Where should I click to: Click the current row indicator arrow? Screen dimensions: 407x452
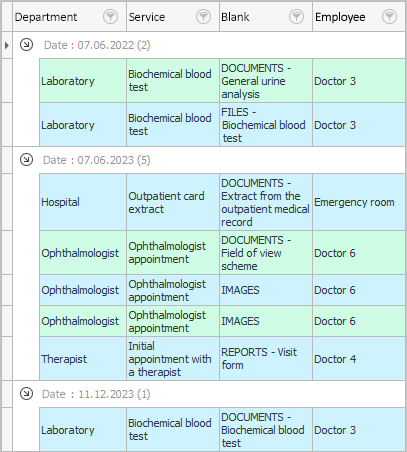tap(7, 45)
